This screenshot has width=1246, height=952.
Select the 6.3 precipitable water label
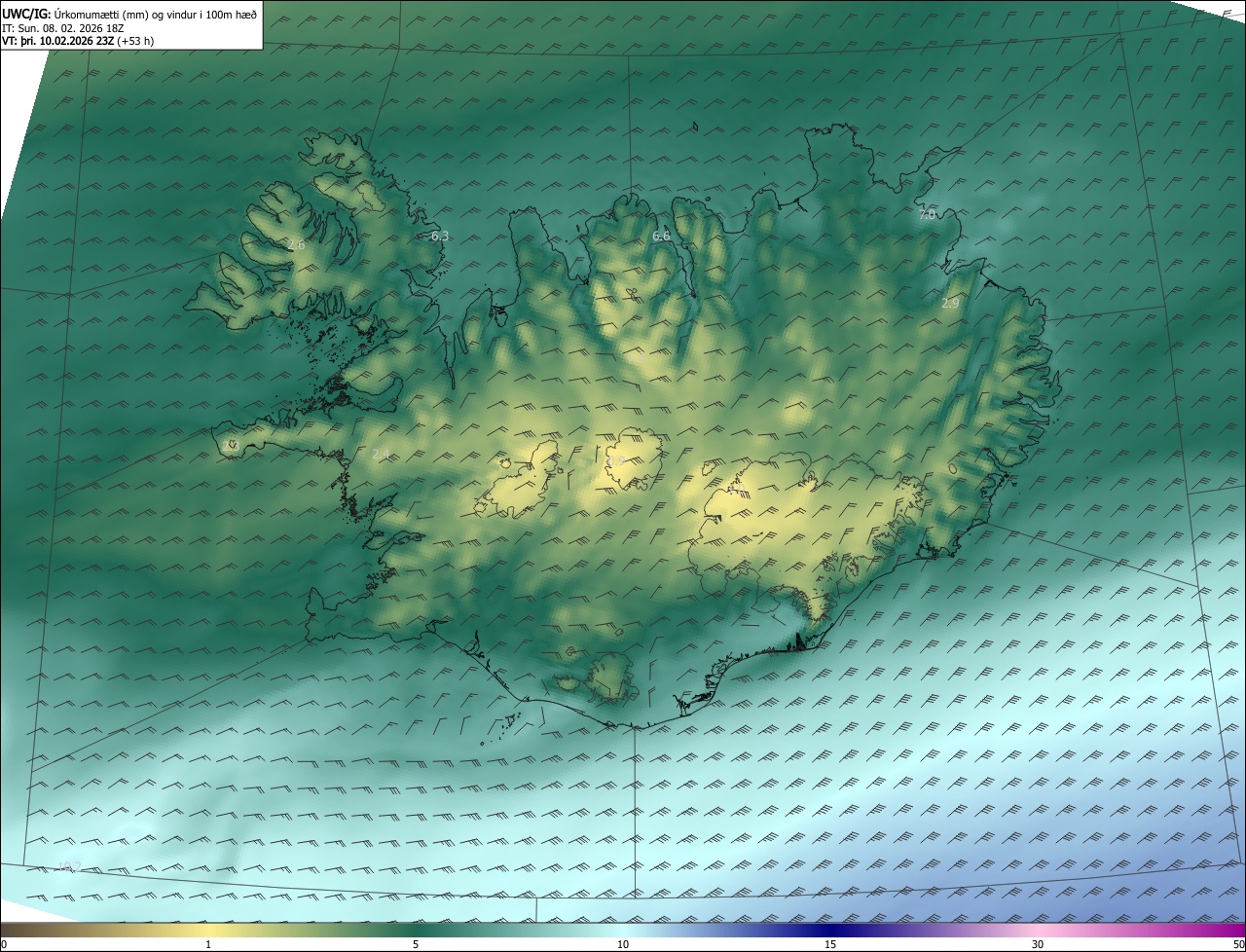pos(440,236)
